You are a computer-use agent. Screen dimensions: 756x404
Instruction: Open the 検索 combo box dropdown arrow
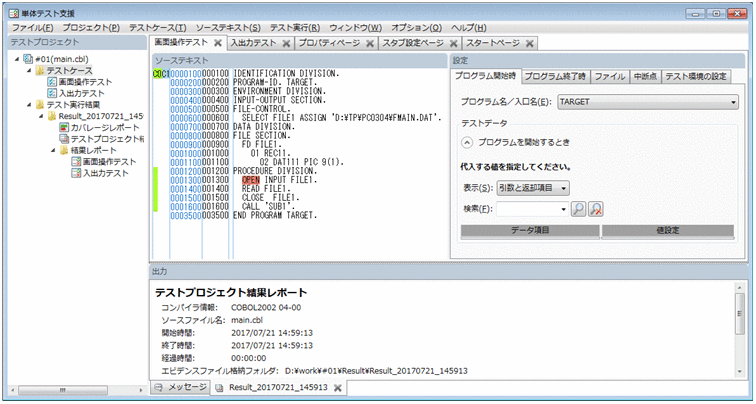tap(564, 209)
